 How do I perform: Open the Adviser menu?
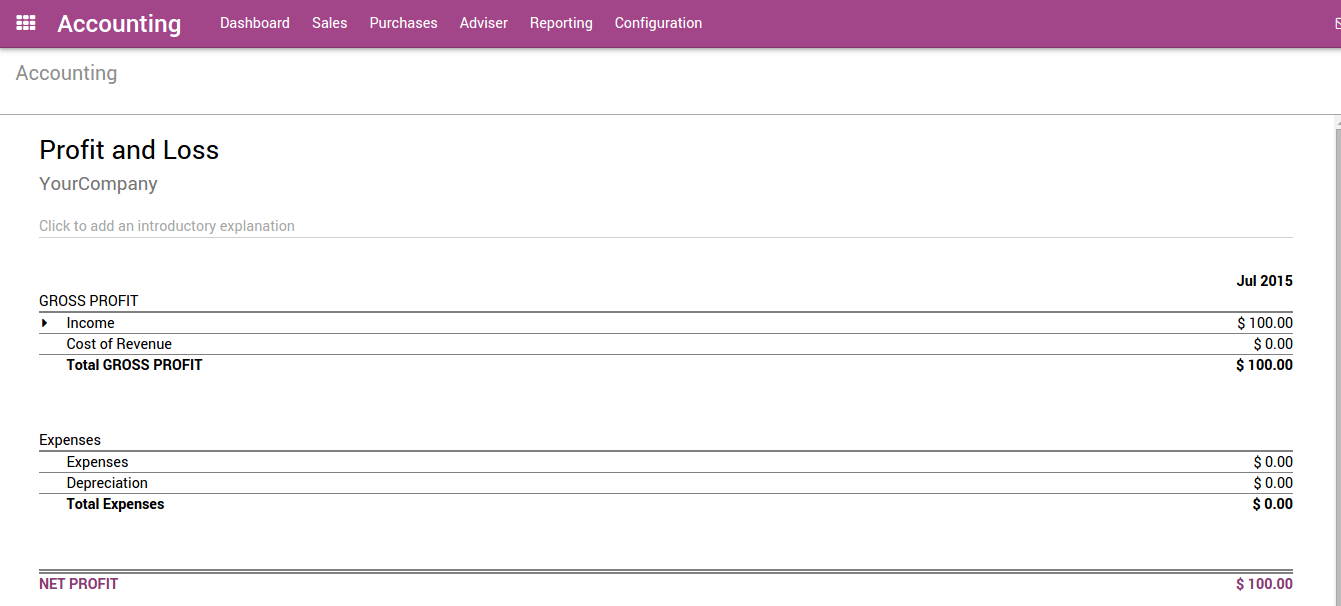[483, 22]
